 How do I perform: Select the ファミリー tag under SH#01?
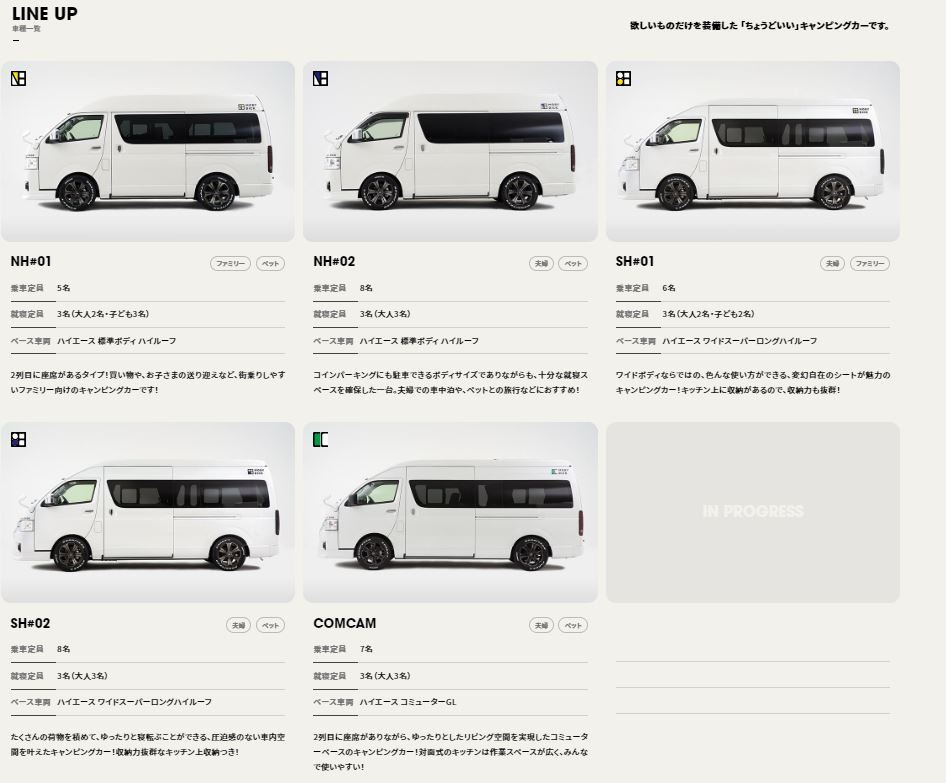(x=869, y=264)
